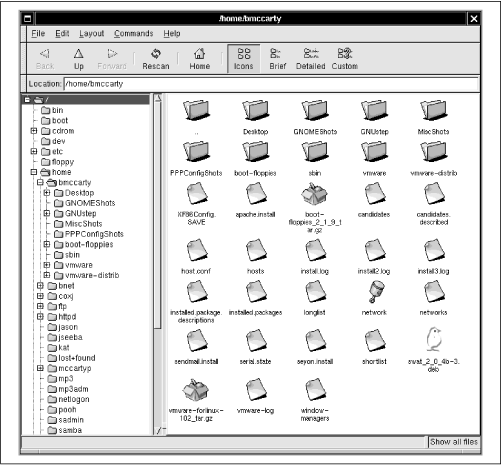
Task: Select the host.conf file icon
Action: [197, 250]
